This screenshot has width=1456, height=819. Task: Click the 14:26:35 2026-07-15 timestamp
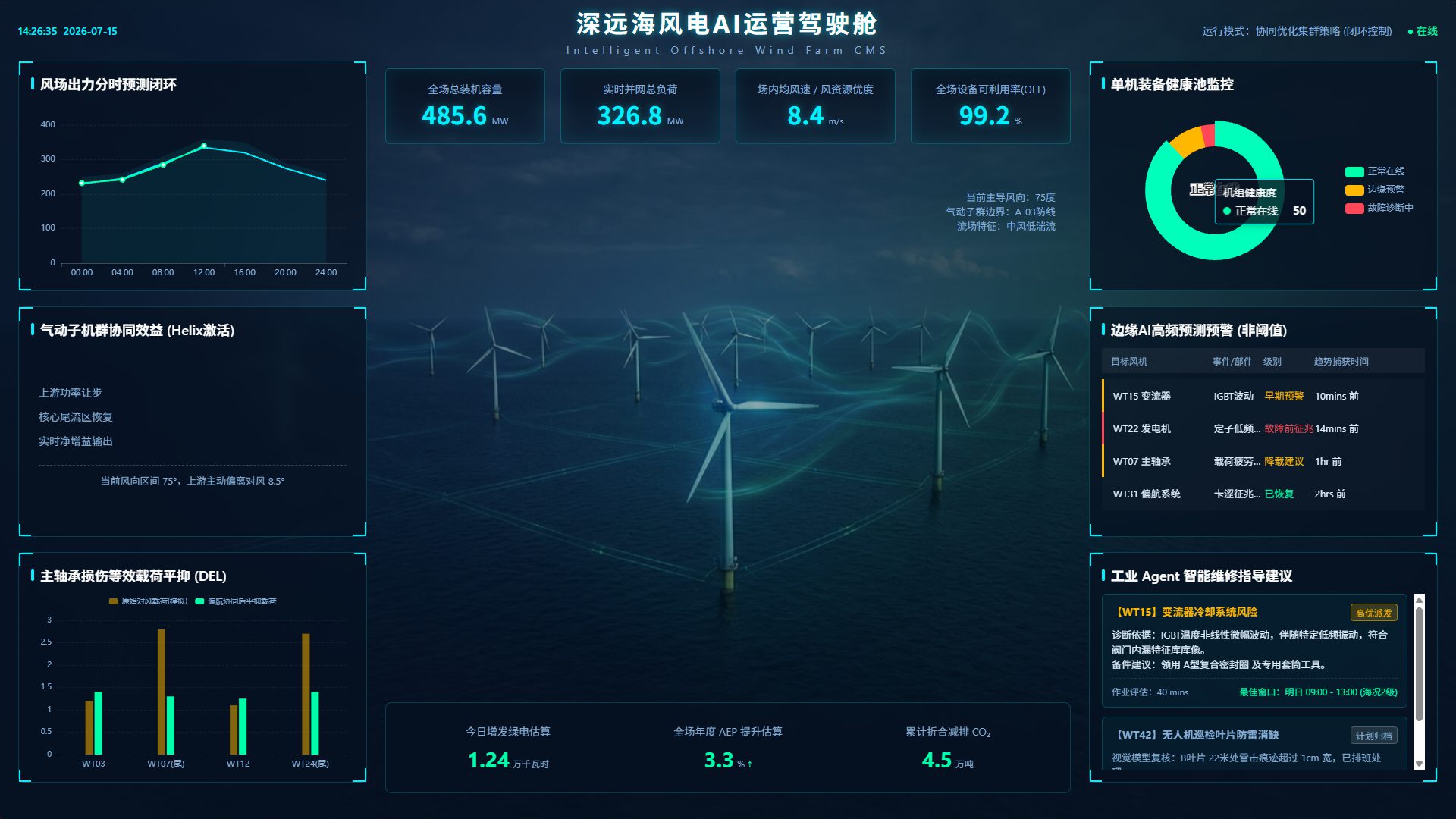[67, 31]
